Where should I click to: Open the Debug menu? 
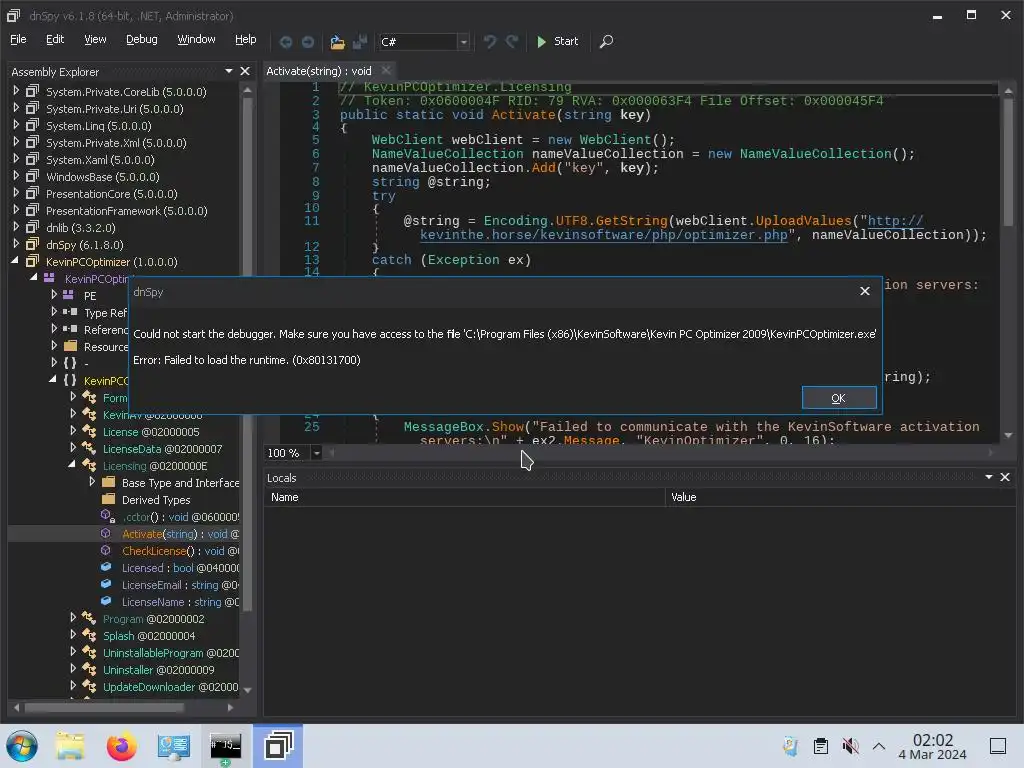[x=142, y=40]
